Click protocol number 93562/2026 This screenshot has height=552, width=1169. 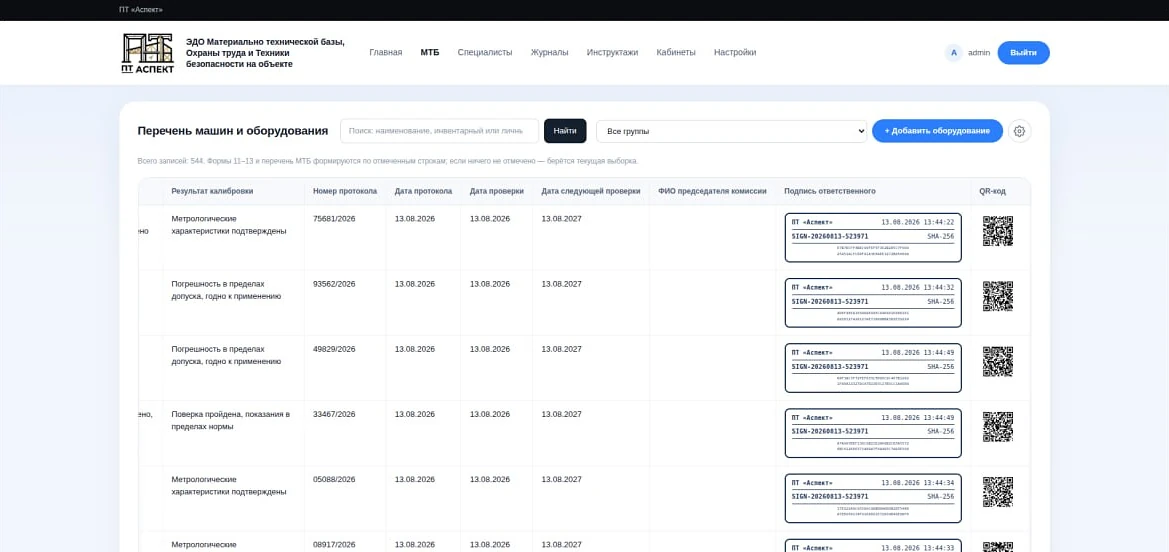pyautogui.click(x=334, y=283)
